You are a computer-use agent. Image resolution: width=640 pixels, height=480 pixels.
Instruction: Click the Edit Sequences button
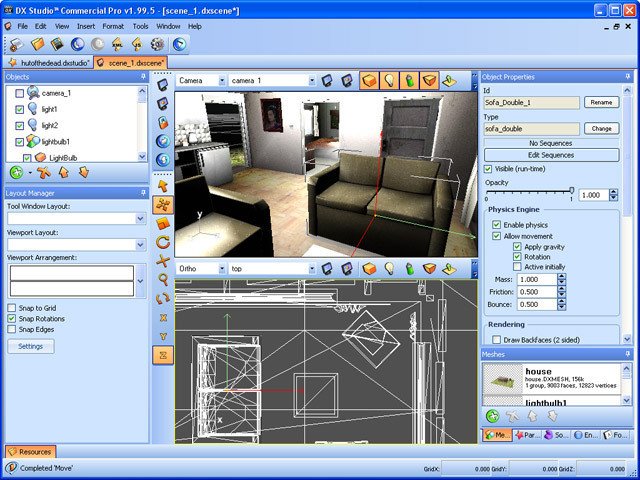tap(551, 155)
